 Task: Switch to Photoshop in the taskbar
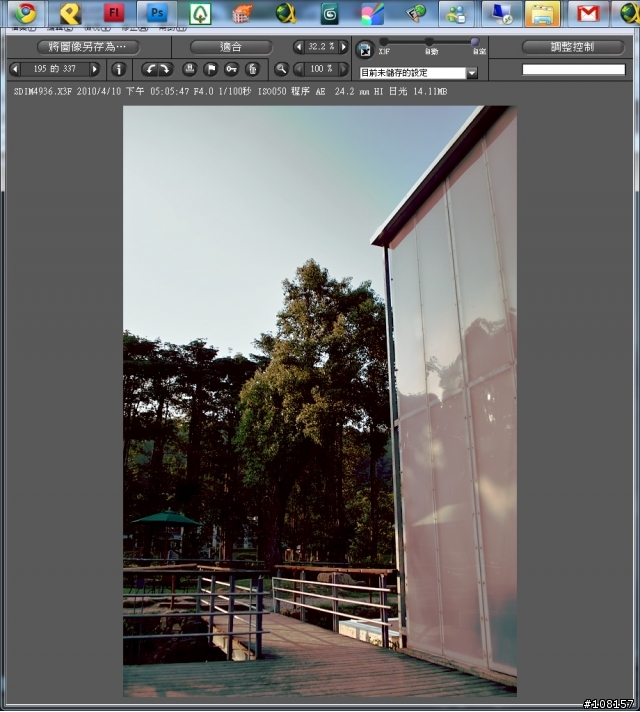click(157, 13)
